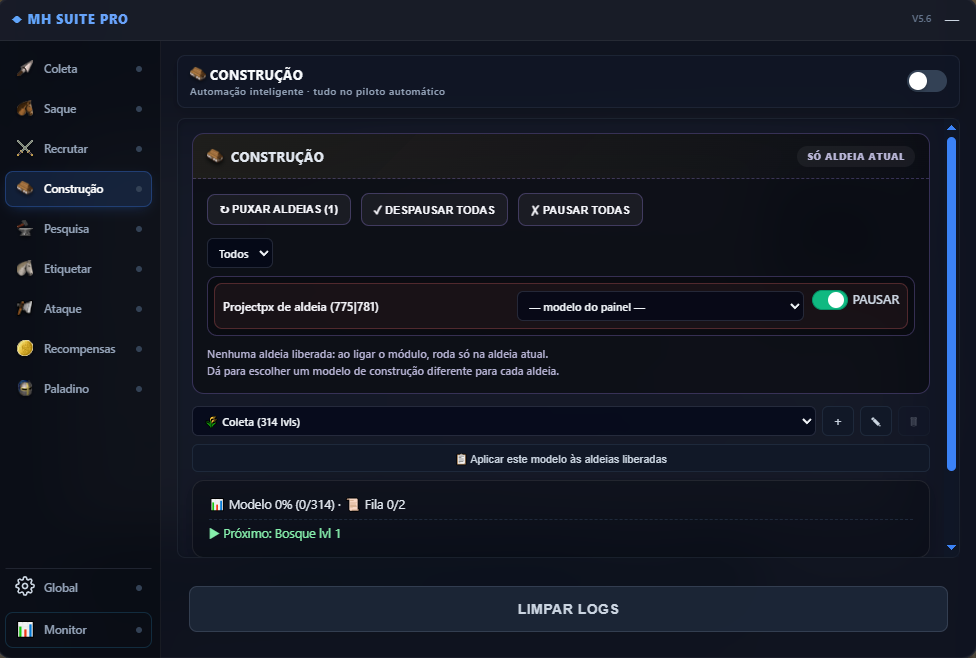Viewport: 976px width, 658px height.
Task: Open the Recompensas module
Action: point(78,348)
